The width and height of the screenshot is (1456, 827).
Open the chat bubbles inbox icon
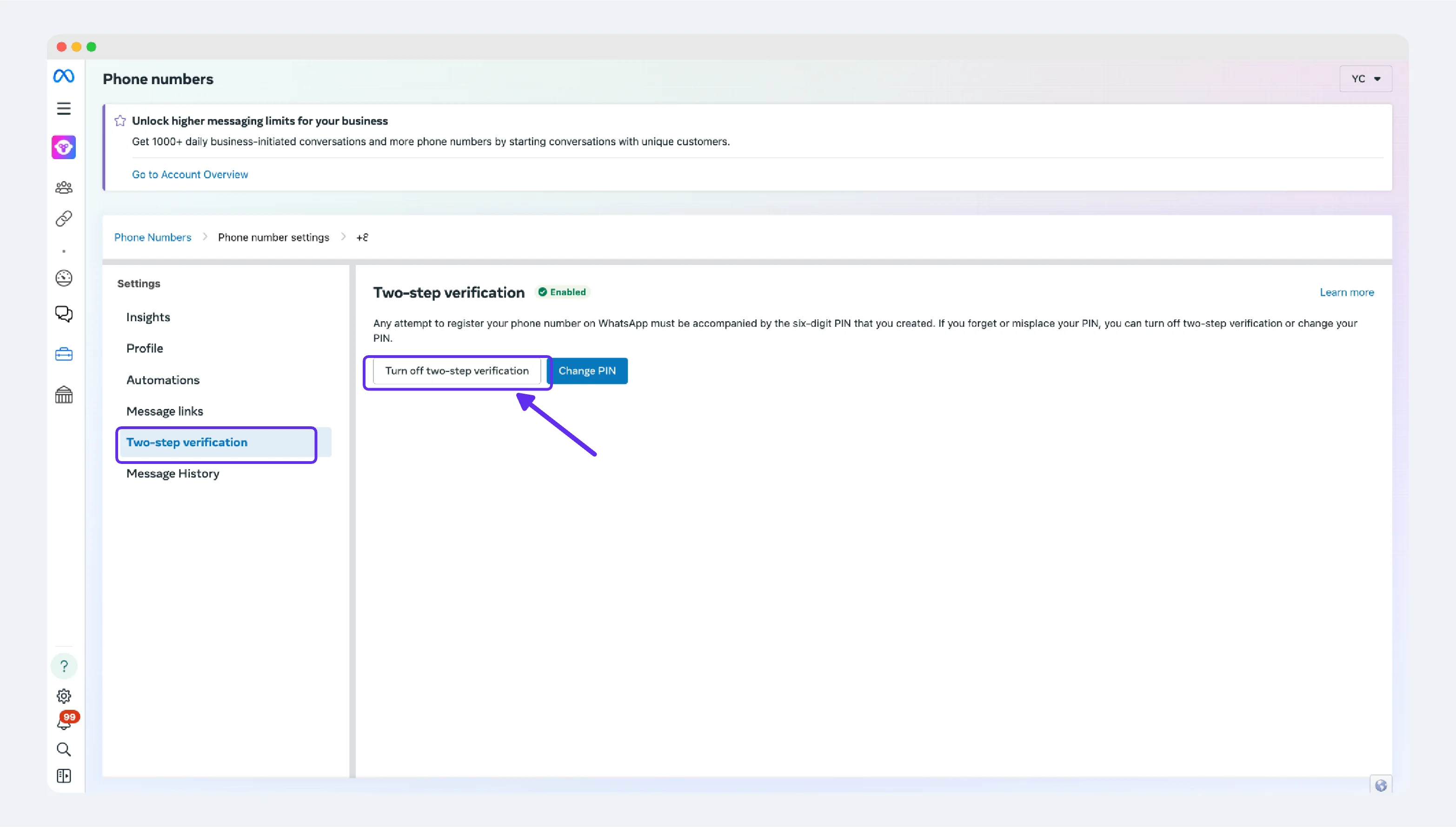click(x=64, y=314)
